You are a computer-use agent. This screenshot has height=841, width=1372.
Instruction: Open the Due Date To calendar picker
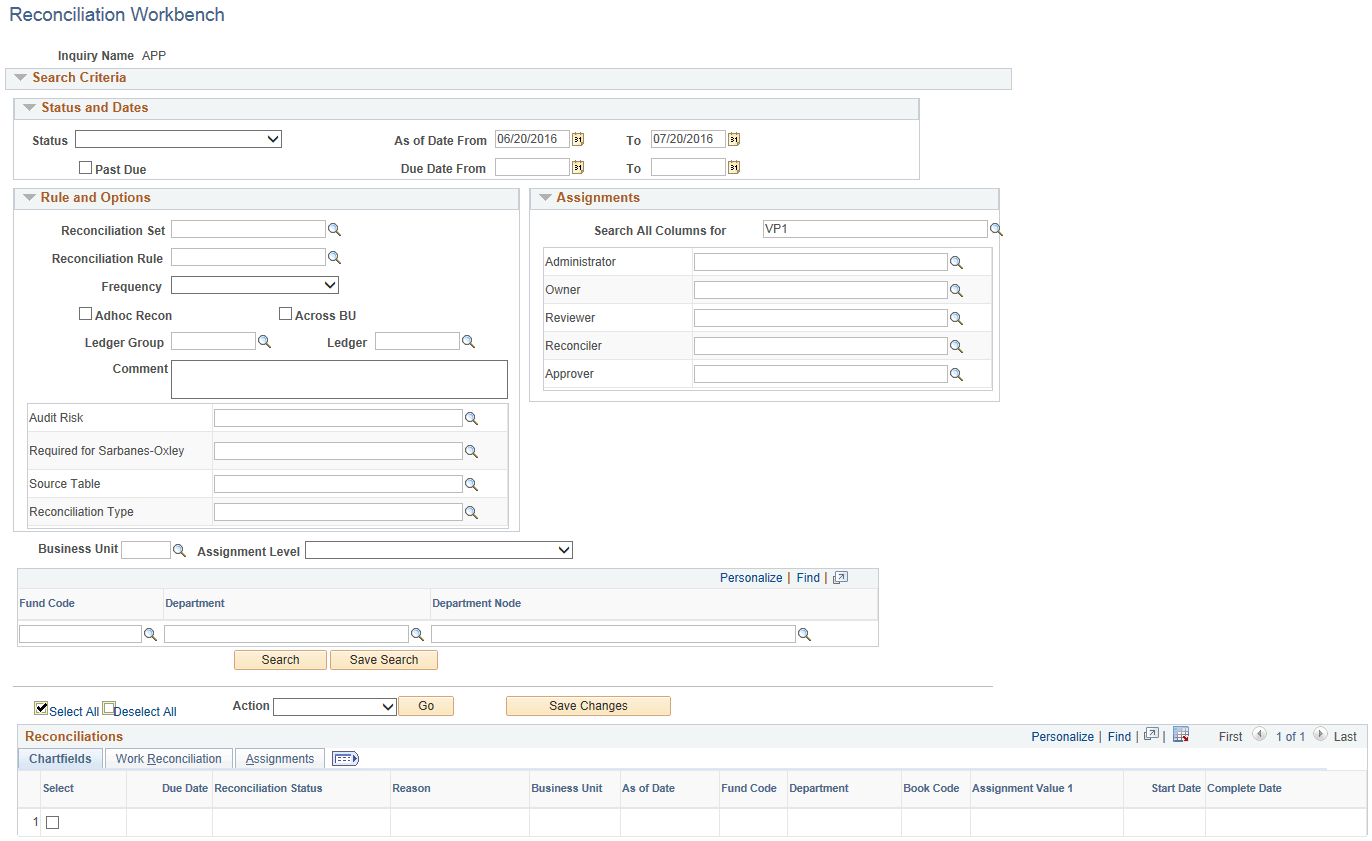pyautogui.click(x=733, y=167)
